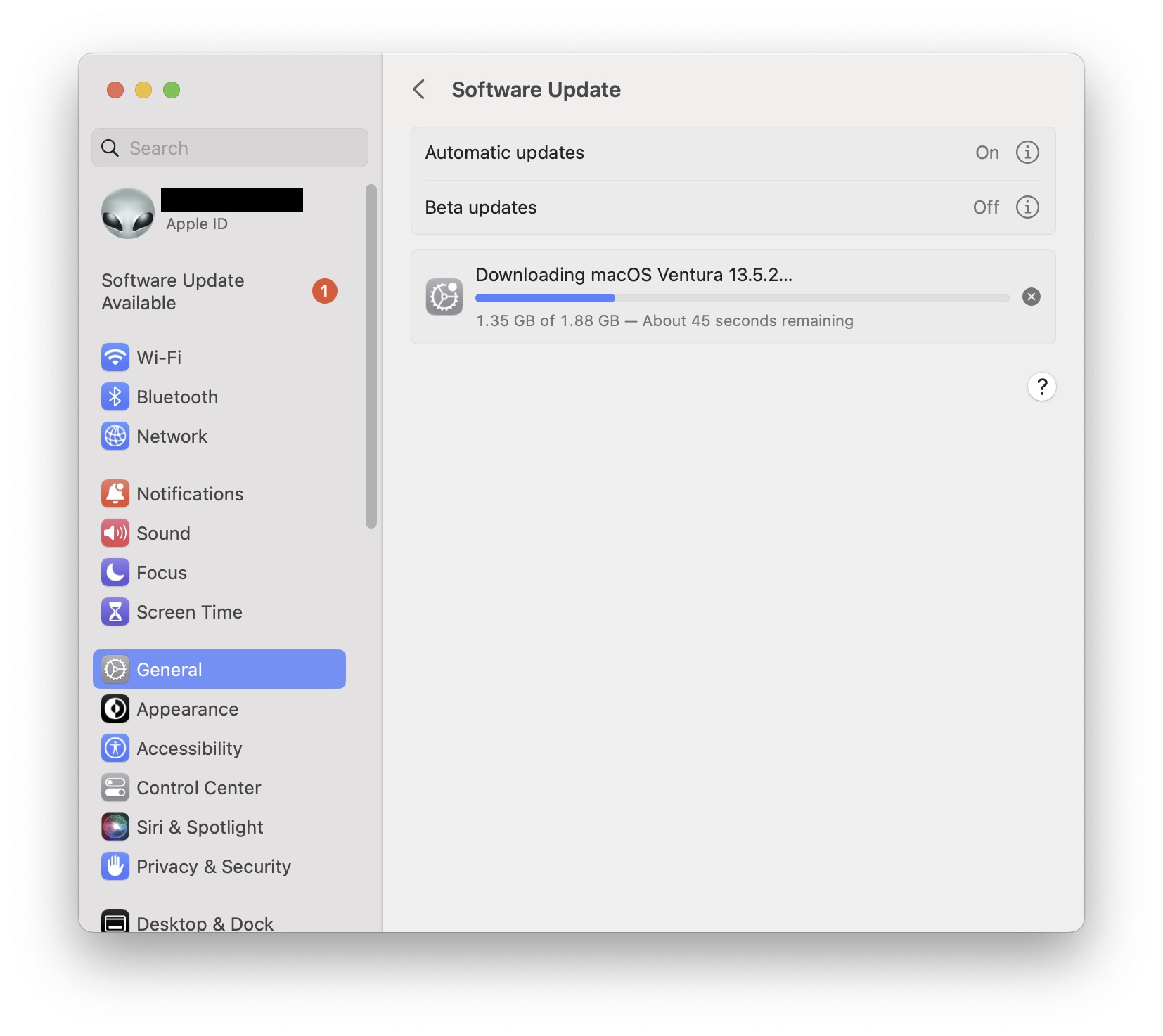Minimize the System Settings window
This screenshot has width=1163, height=1036.
pyautogui.click(x=143, y=90)
